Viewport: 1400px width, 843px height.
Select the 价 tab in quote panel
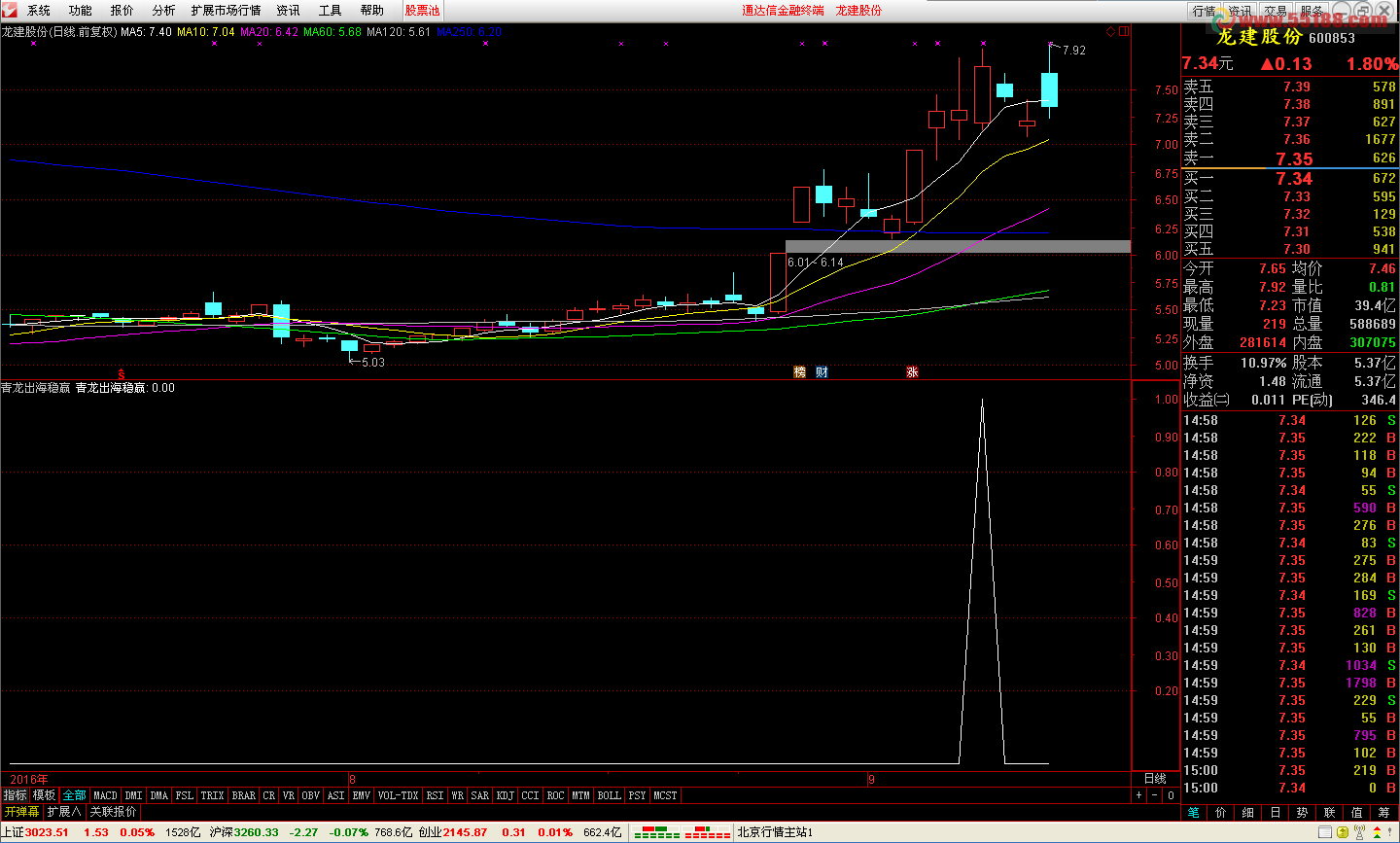[1221, 812]
